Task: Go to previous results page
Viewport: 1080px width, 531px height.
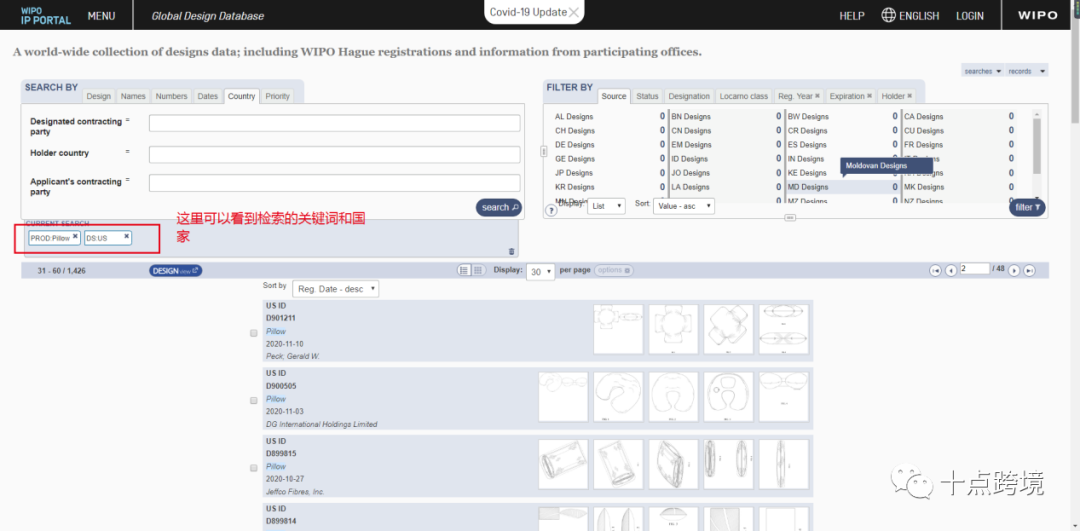Action: pyautogui.click(x=951, y=271)
